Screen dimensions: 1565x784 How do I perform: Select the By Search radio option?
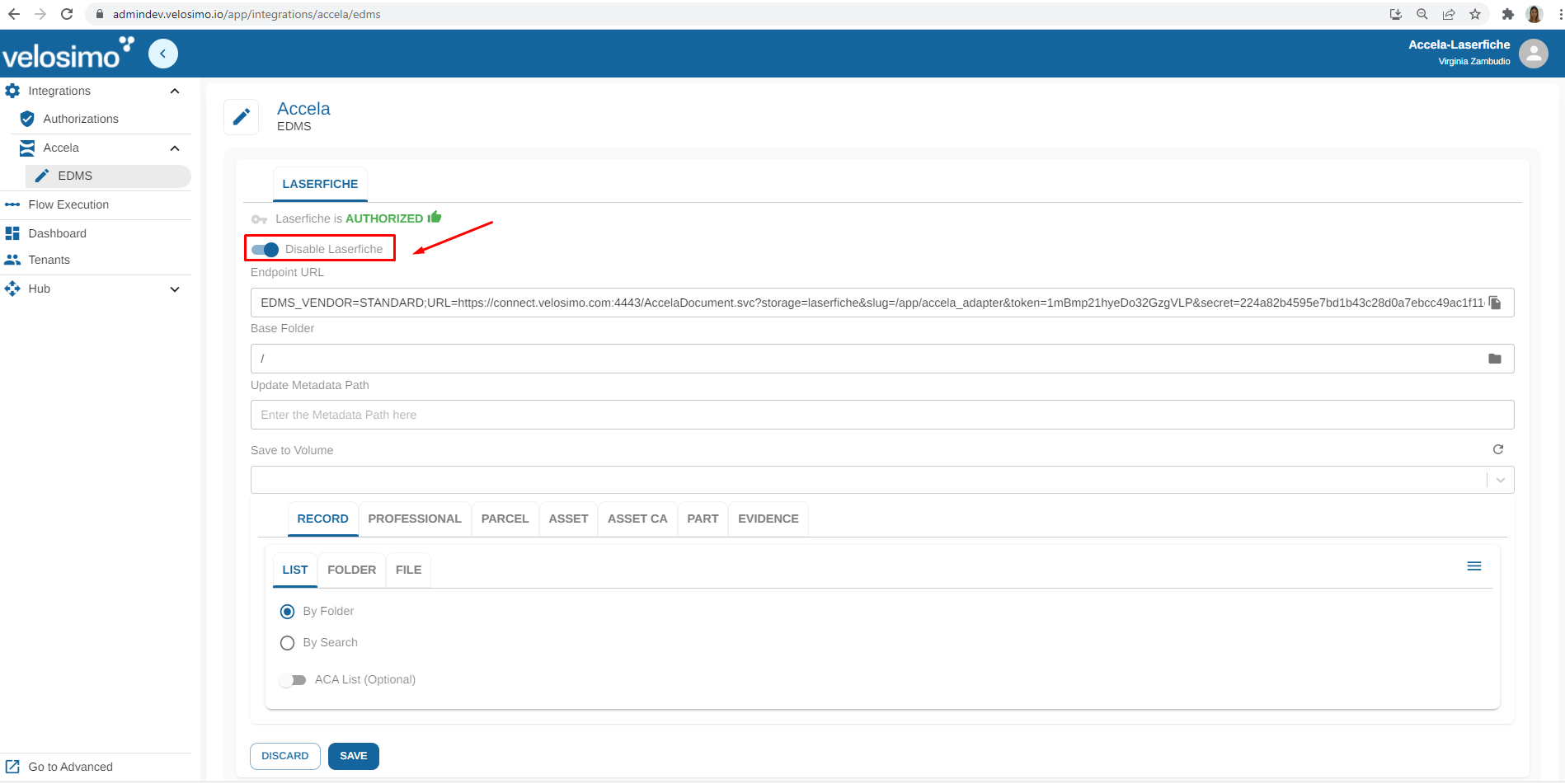[287, 643]
